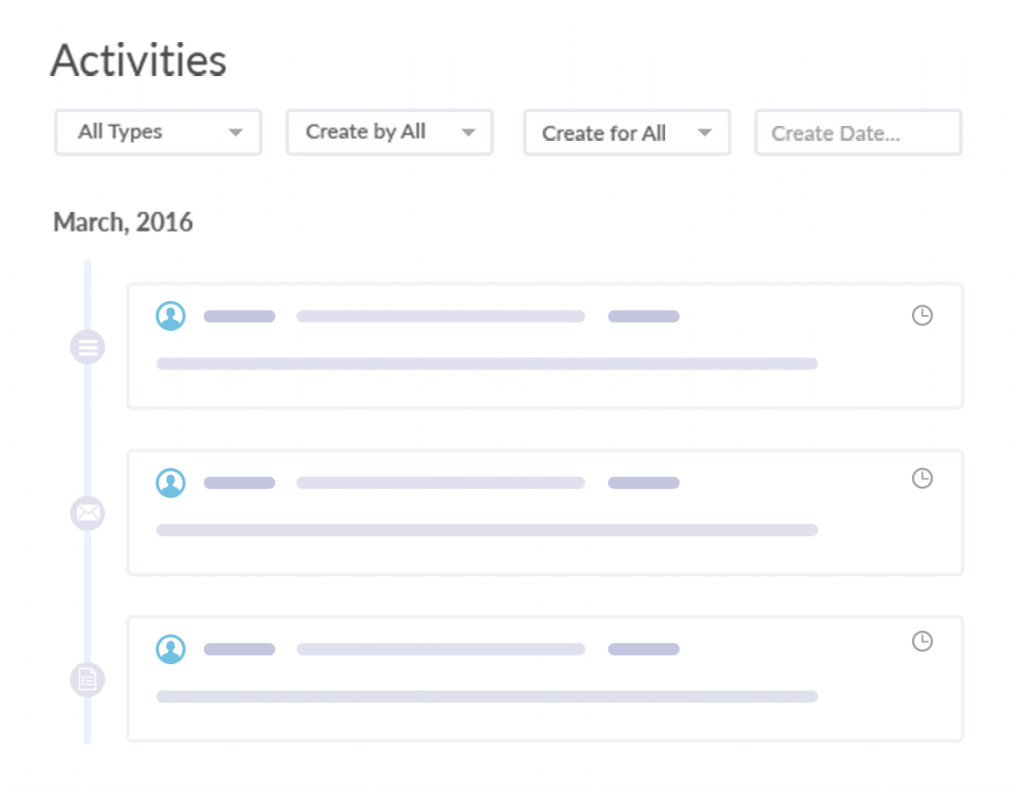This screenshot has height=791, width=1024.
Task: Click the name placeholder beside first card's avatar
Action: 239,316
